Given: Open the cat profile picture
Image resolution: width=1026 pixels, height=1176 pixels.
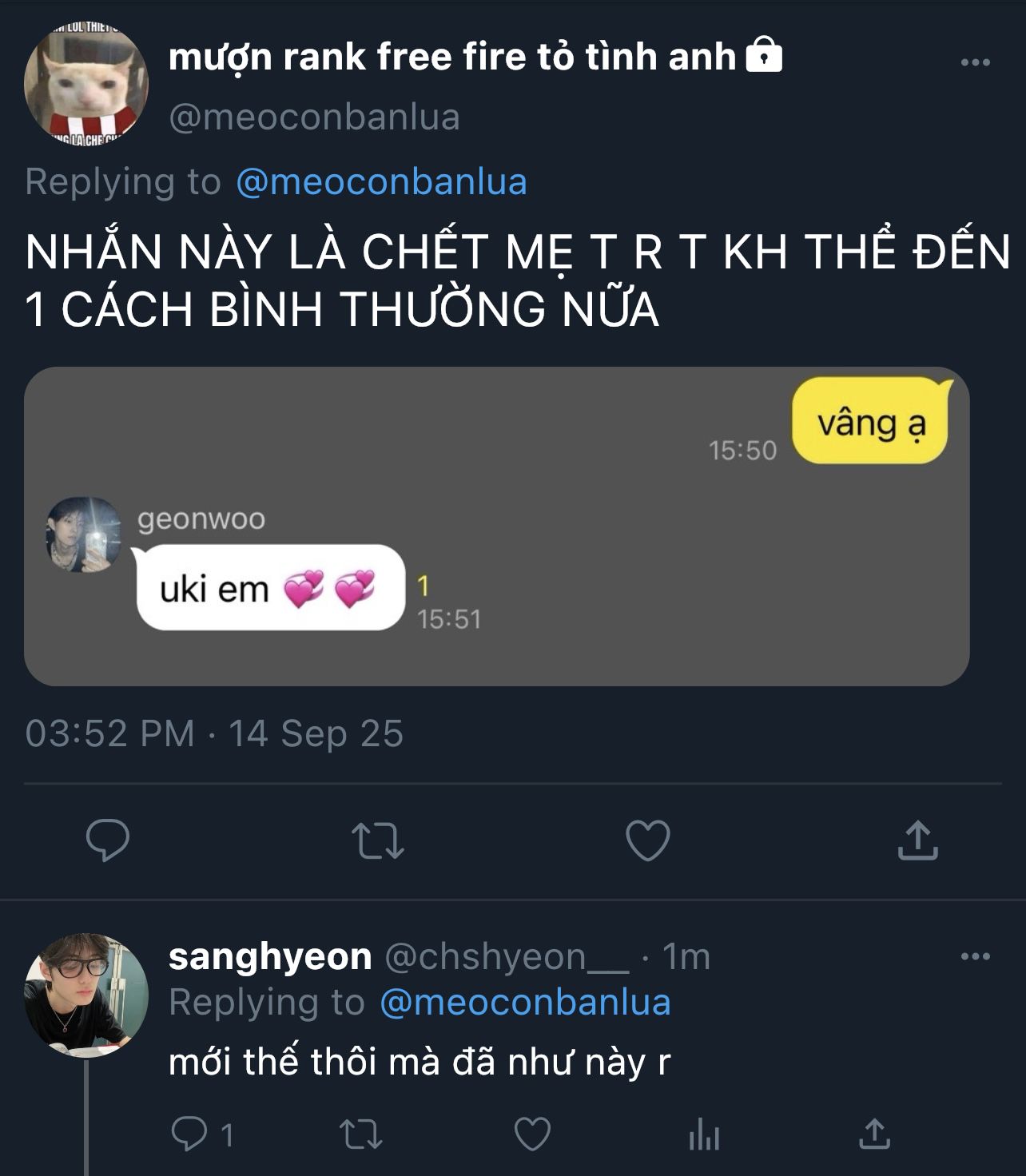Looking at the screenshot, I should [86, 83].
